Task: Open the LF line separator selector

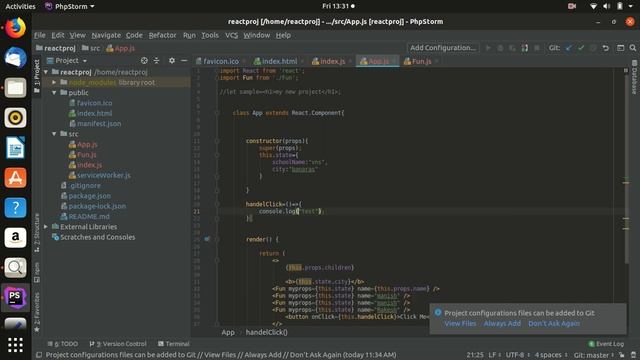Action: coord(494,355)
